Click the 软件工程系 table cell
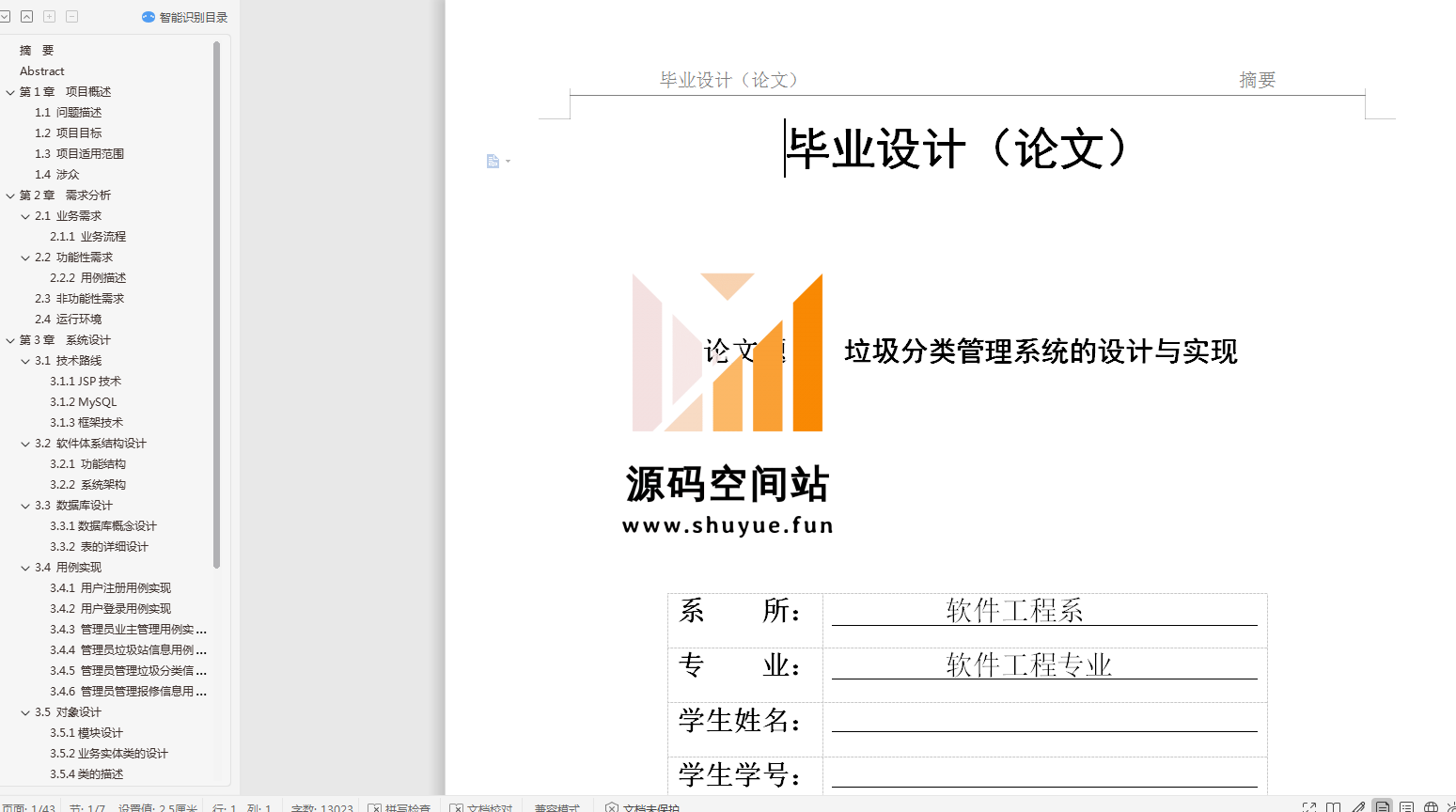 click(x=1044, y=620)
